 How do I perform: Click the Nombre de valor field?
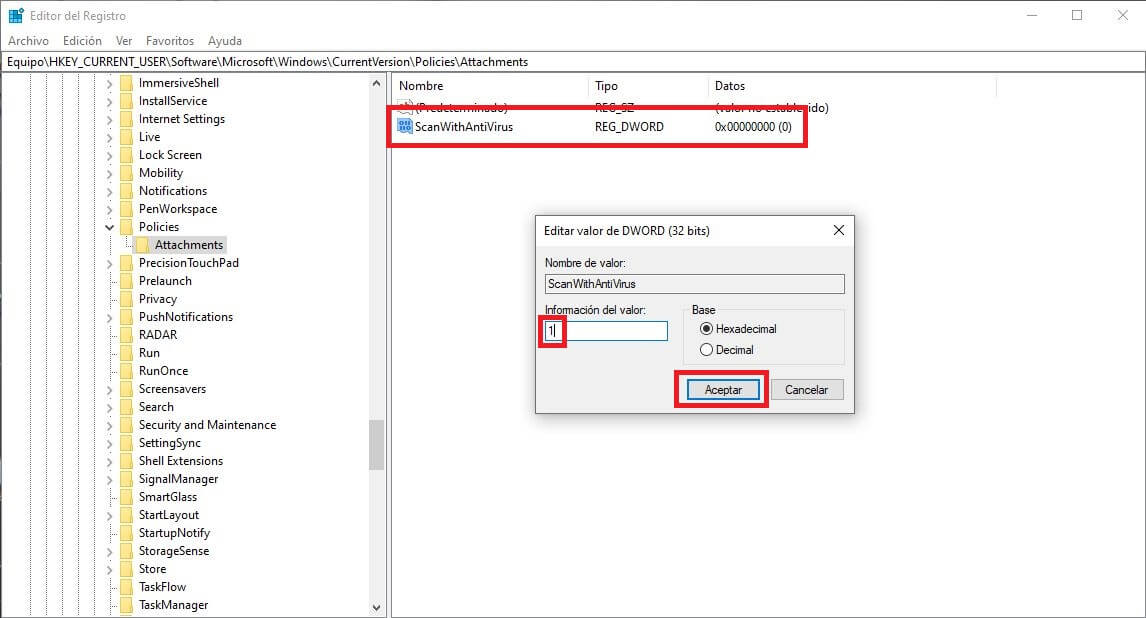click(694, 284)
